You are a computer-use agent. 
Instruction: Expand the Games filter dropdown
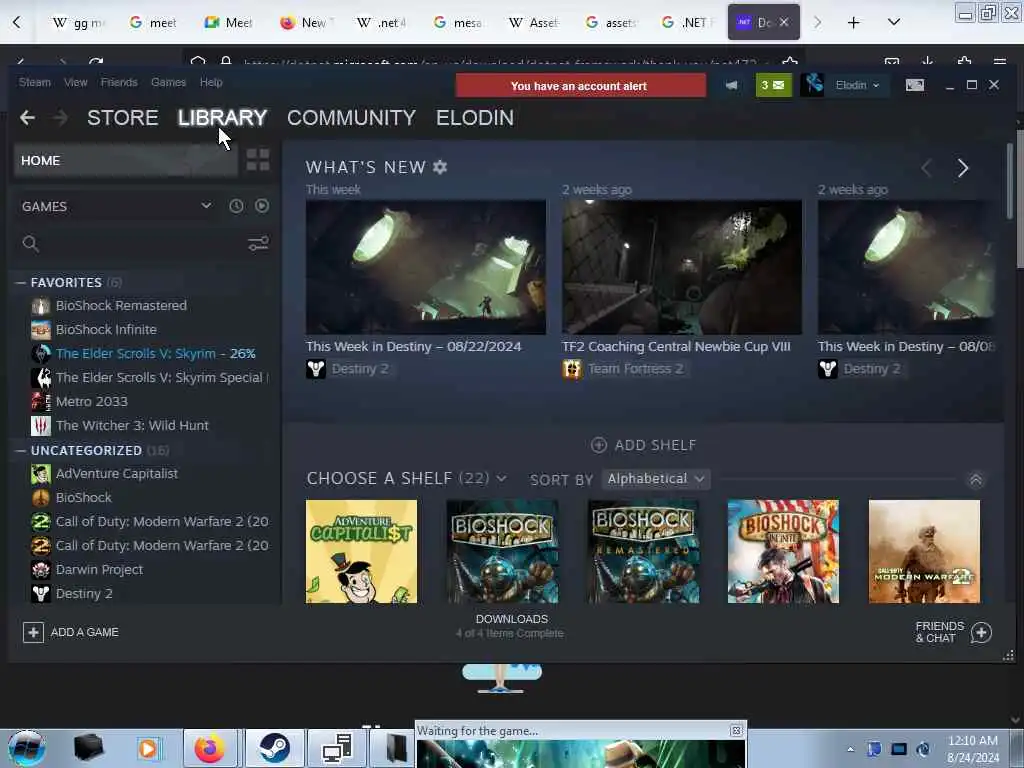click(x=206, y=206)
